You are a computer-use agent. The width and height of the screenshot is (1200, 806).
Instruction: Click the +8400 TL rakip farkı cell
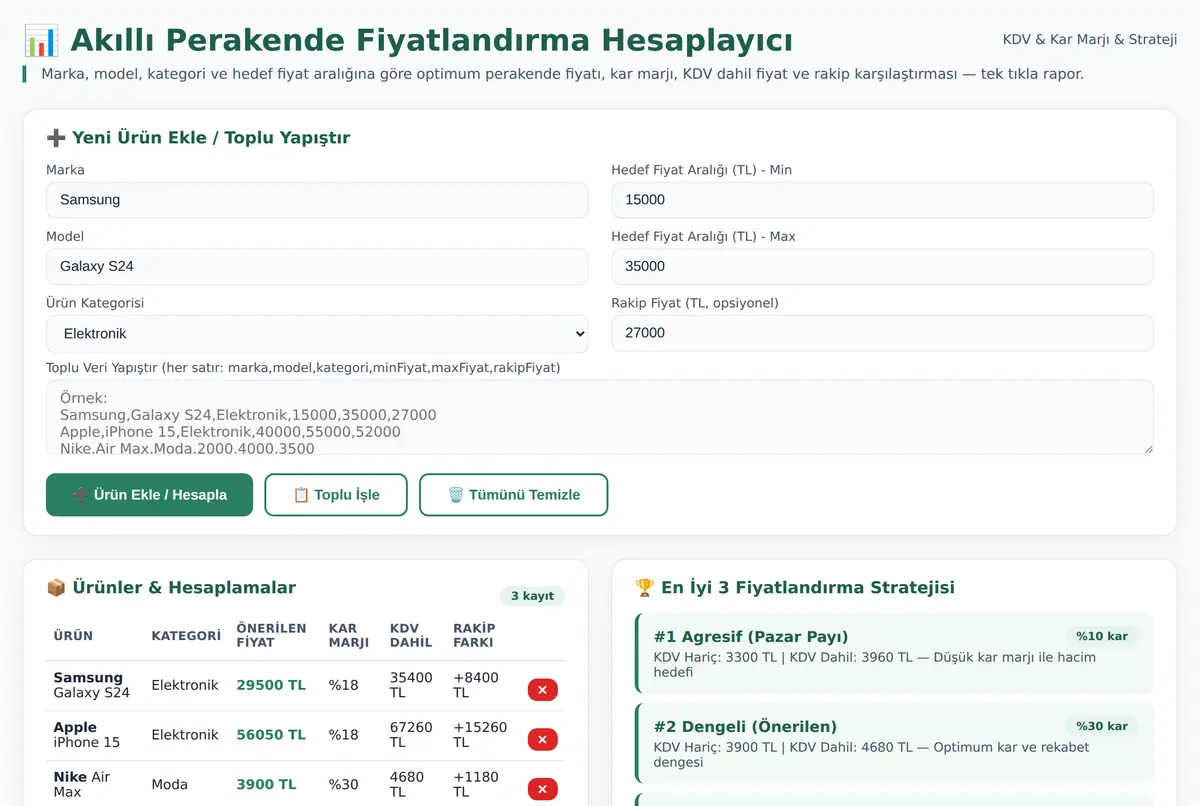click(x=476, y=685)
